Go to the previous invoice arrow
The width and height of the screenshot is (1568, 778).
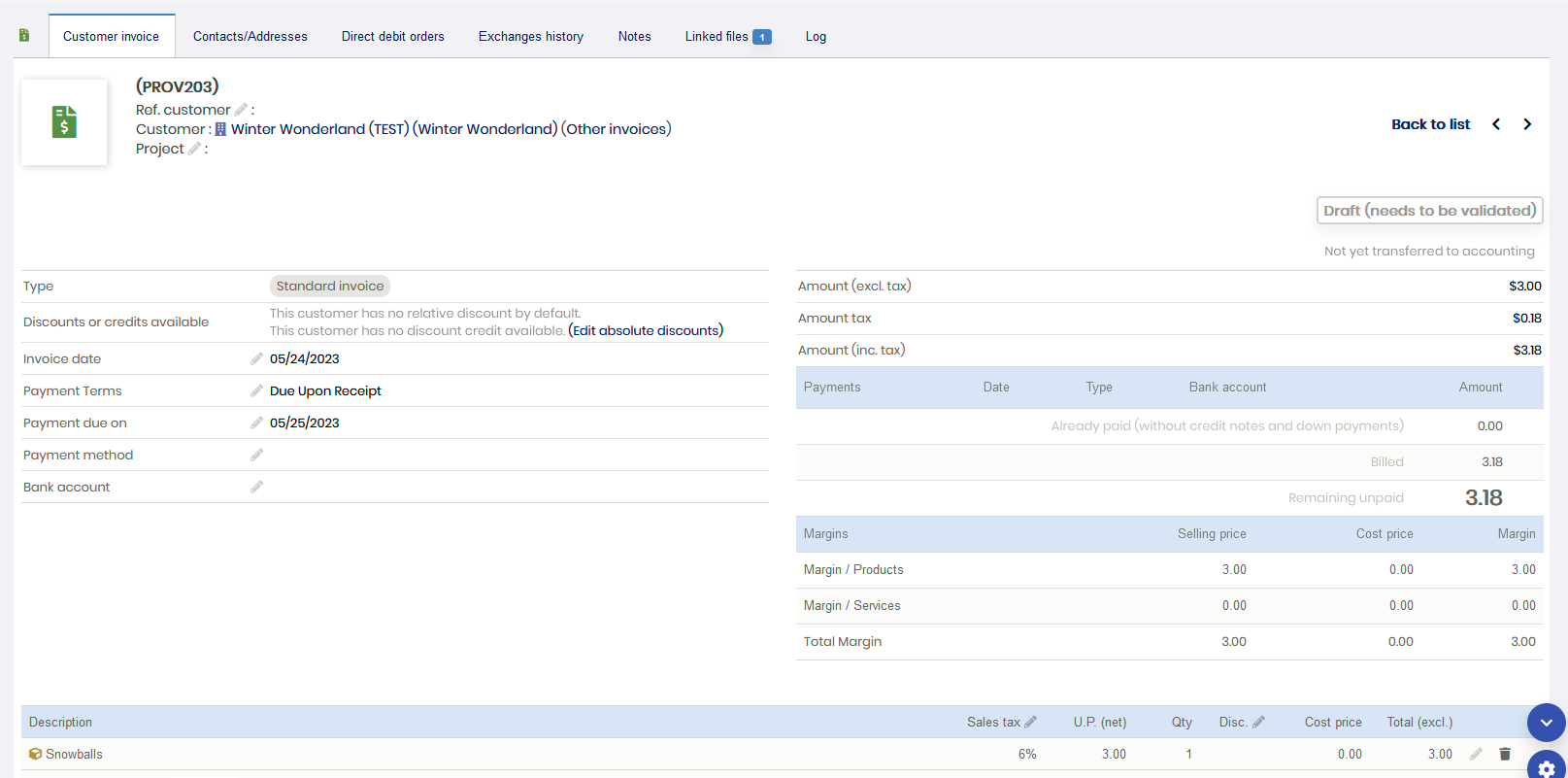(x=1496, y=124)
